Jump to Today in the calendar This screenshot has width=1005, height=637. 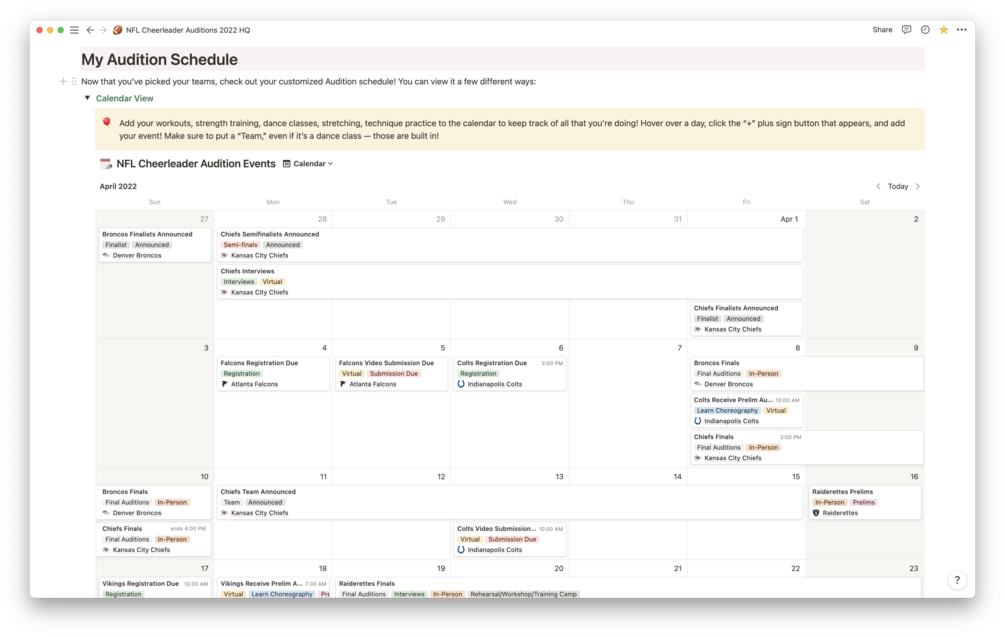pyautogui.click(x=898, y=186)
